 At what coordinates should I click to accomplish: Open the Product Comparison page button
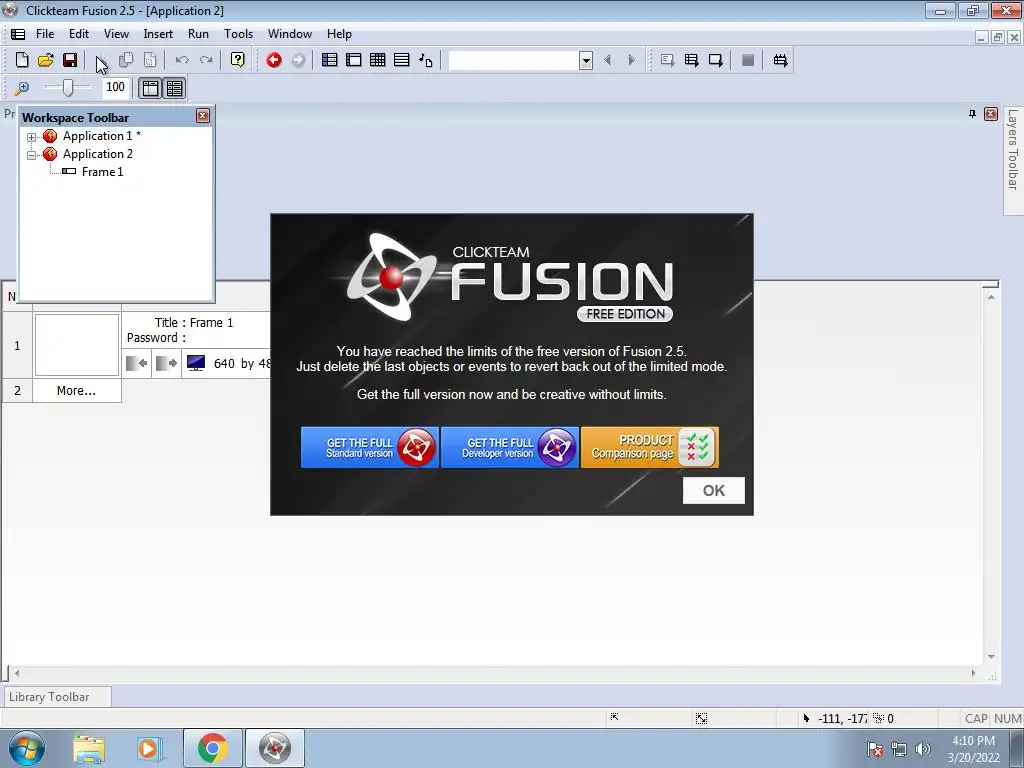pyautogui.click(x=650, y=447)
